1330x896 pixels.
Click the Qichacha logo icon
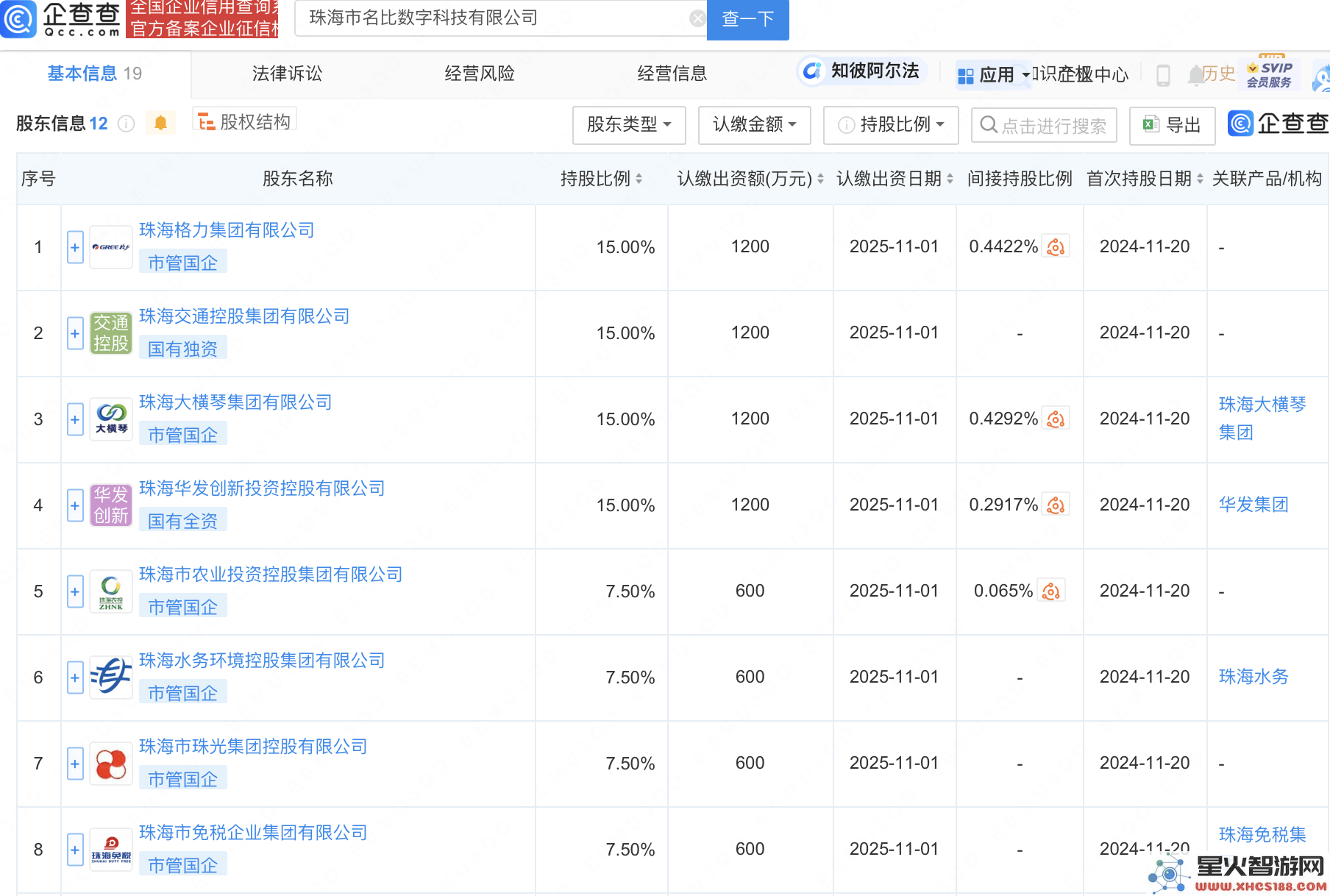pyautogui.click(x=18, y=18)
